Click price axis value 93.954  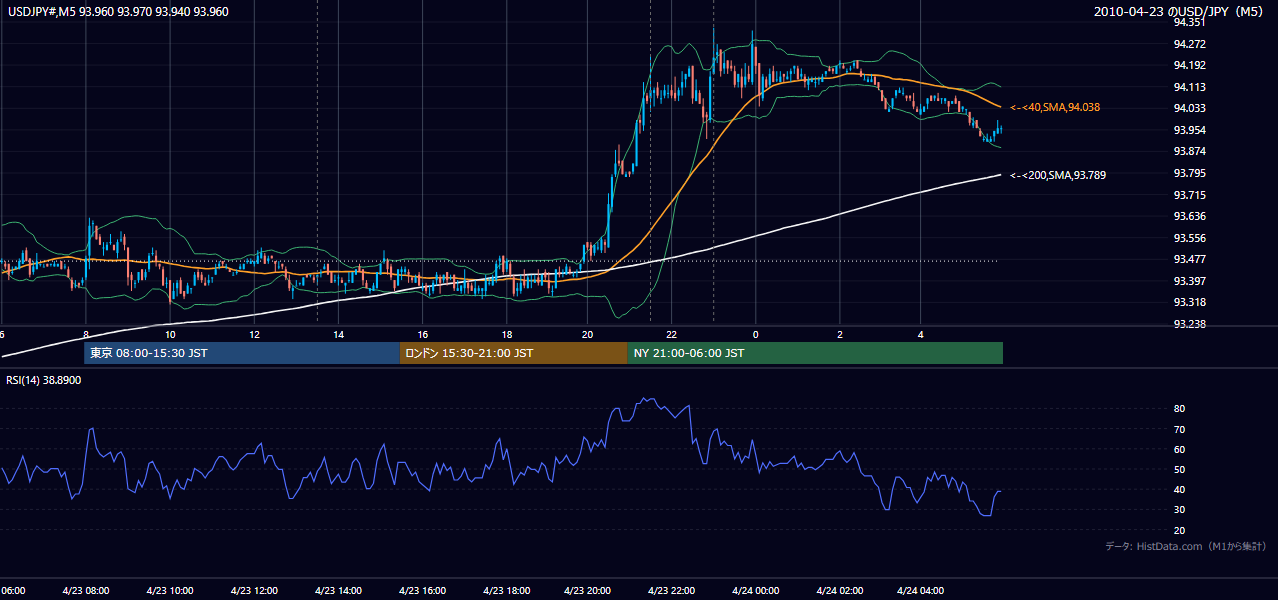click(x=1188, y=130)
